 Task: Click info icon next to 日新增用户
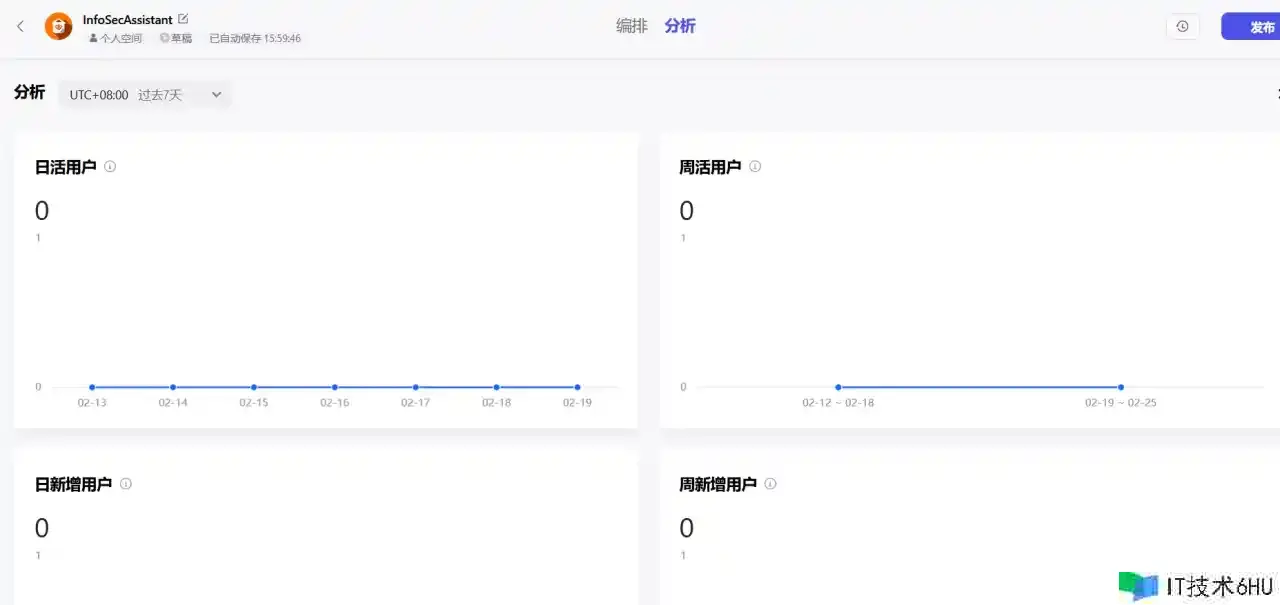click(x=126, y=484)
